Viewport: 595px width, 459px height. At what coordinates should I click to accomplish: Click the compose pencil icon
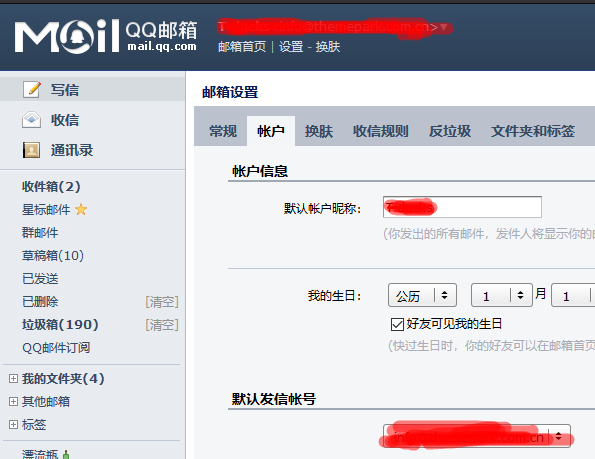(31, 90)
